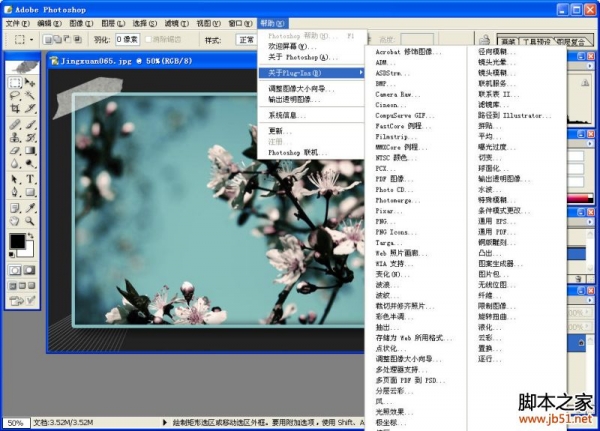Switch to Full Screen mode without menu bar

[32, 286]
